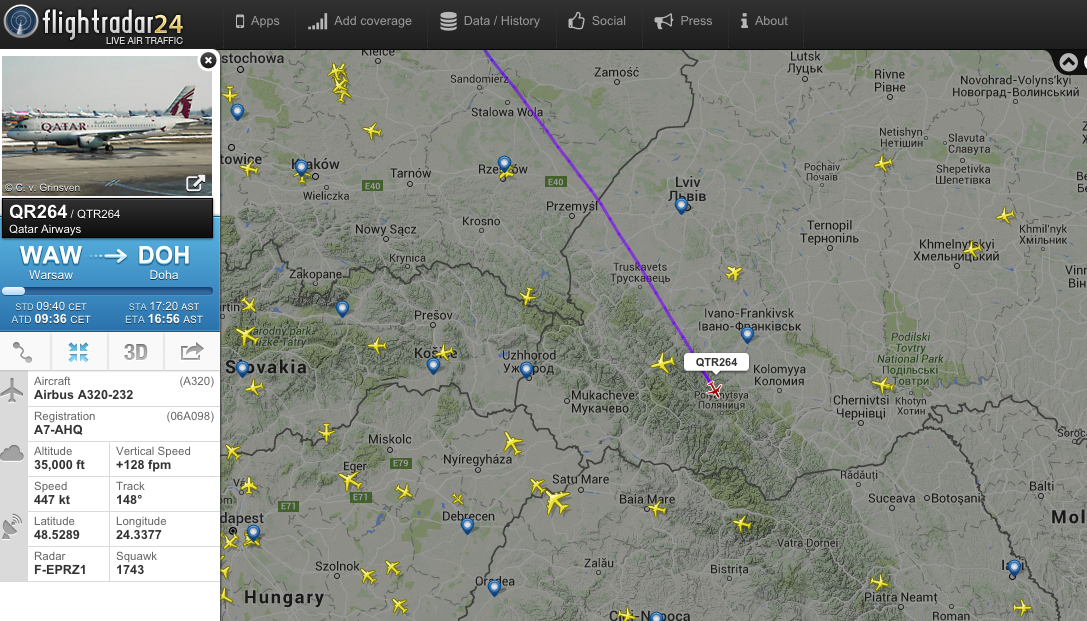Click the Press menu item
1087x621 pixels.
683,21
